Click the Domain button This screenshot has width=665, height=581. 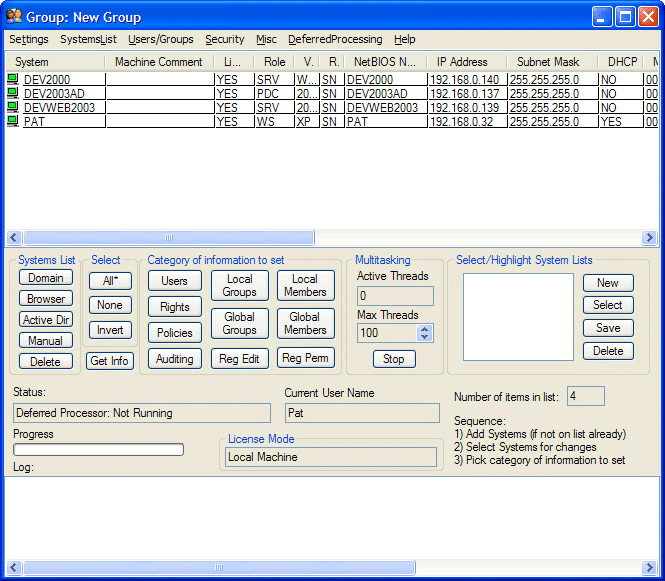click(46, 278)
